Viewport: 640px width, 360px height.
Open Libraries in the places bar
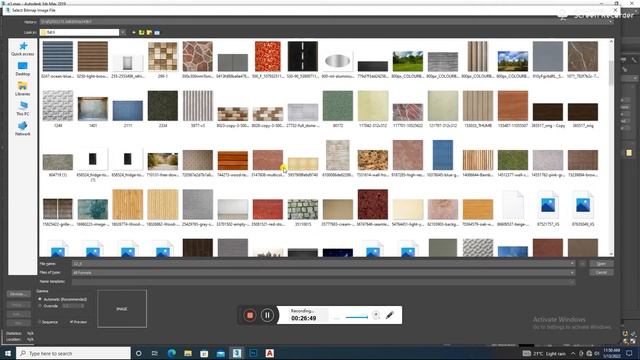point(23,89)
